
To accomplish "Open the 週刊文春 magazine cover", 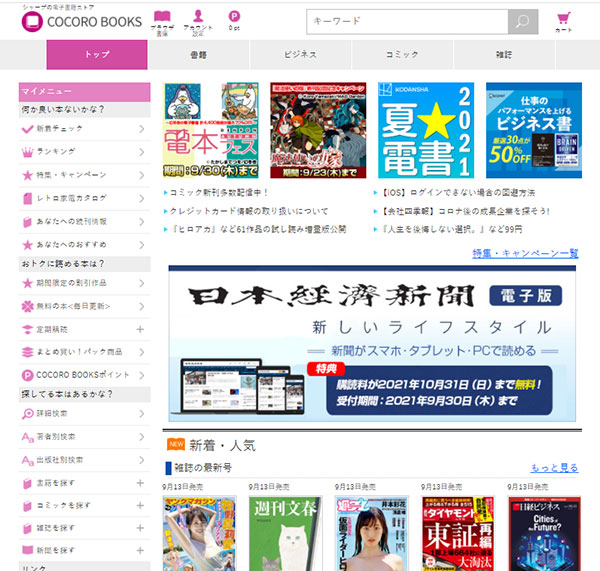I will click(x=285, y=533).
